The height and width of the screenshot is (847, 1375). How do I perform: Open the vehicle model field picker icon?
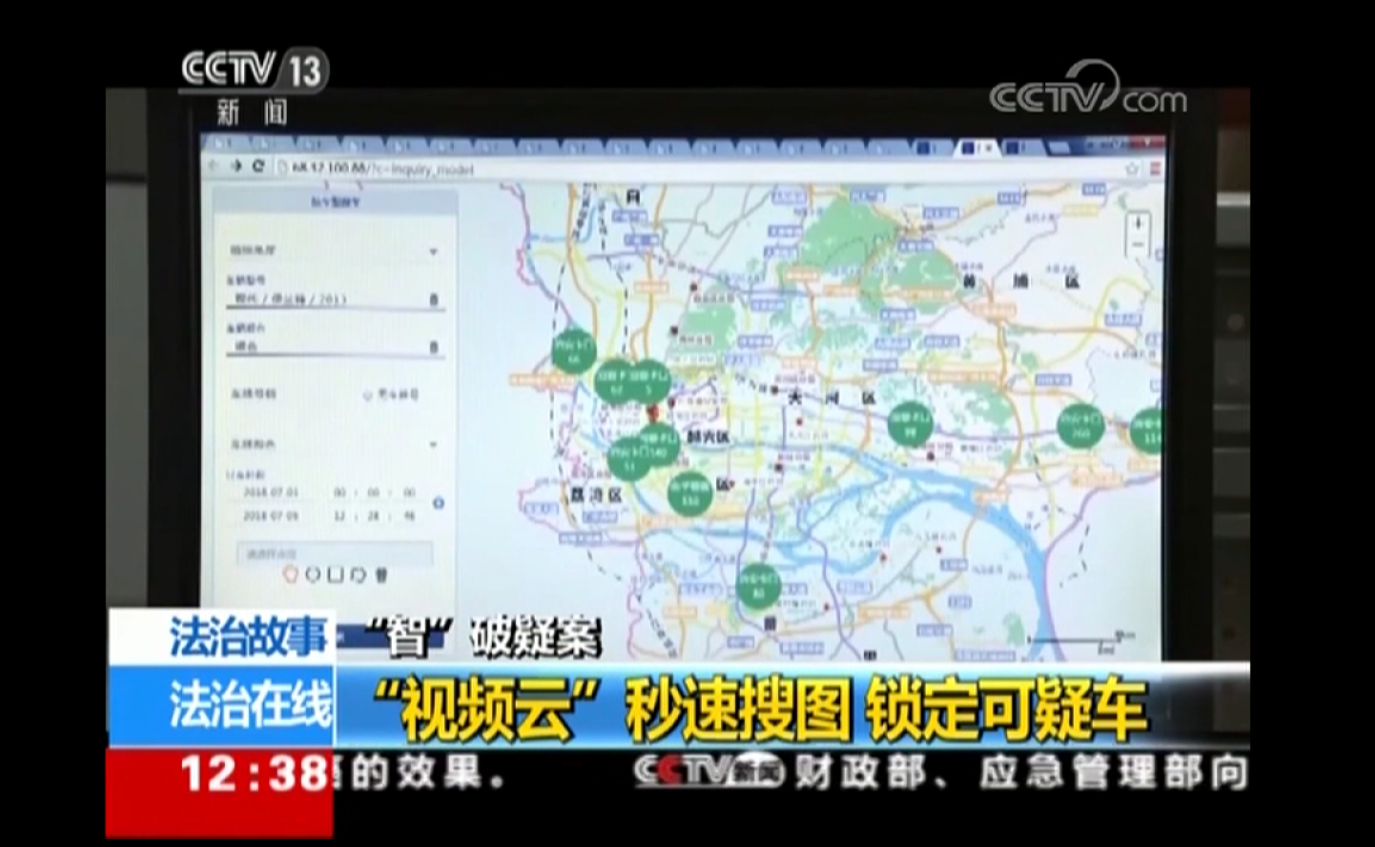(x=433, y=299)
